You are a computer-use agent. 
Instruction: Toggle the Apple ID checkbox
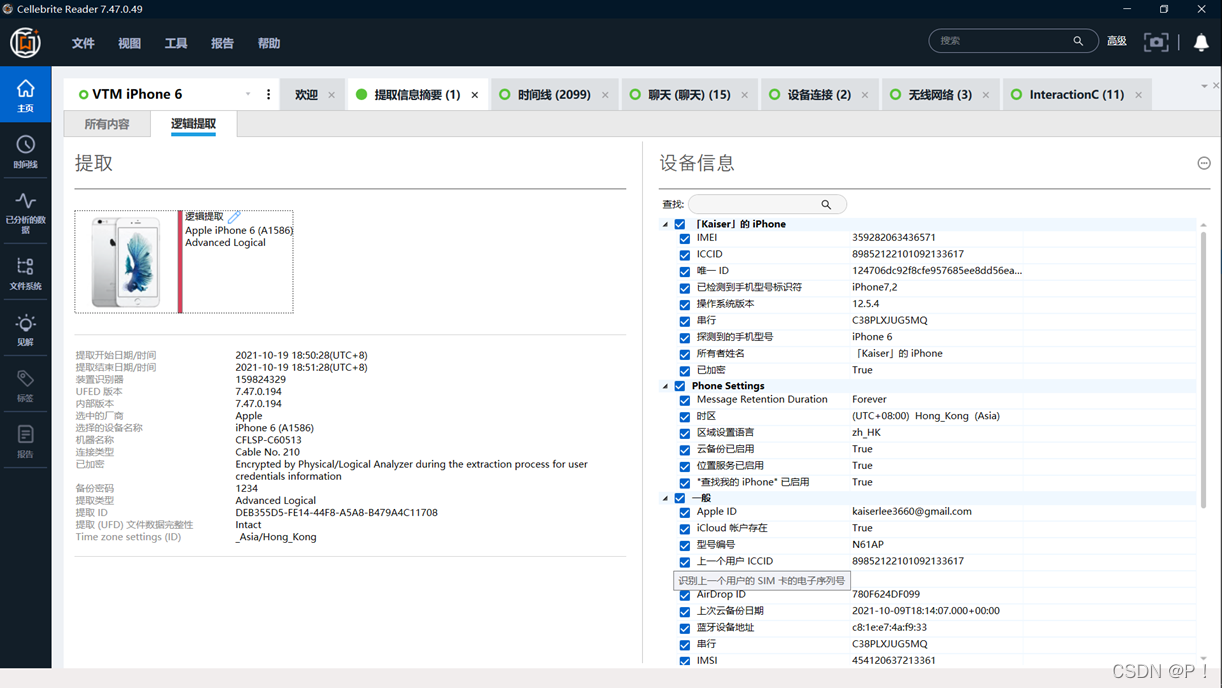685,512
